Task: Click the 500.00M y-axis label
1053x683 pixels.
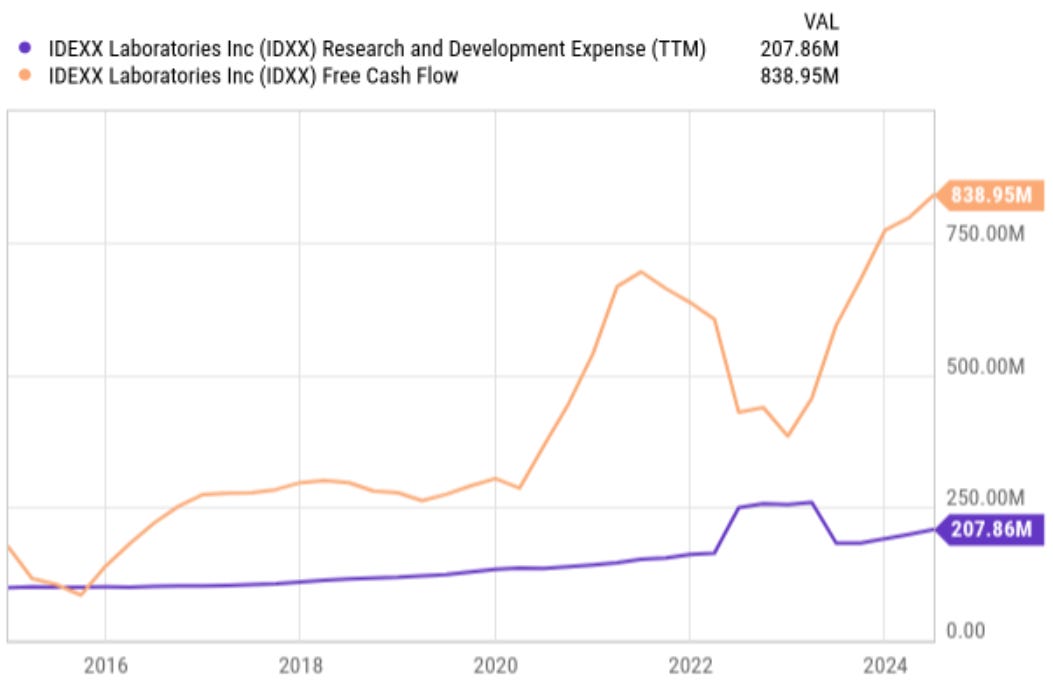Action: point(985,367)
